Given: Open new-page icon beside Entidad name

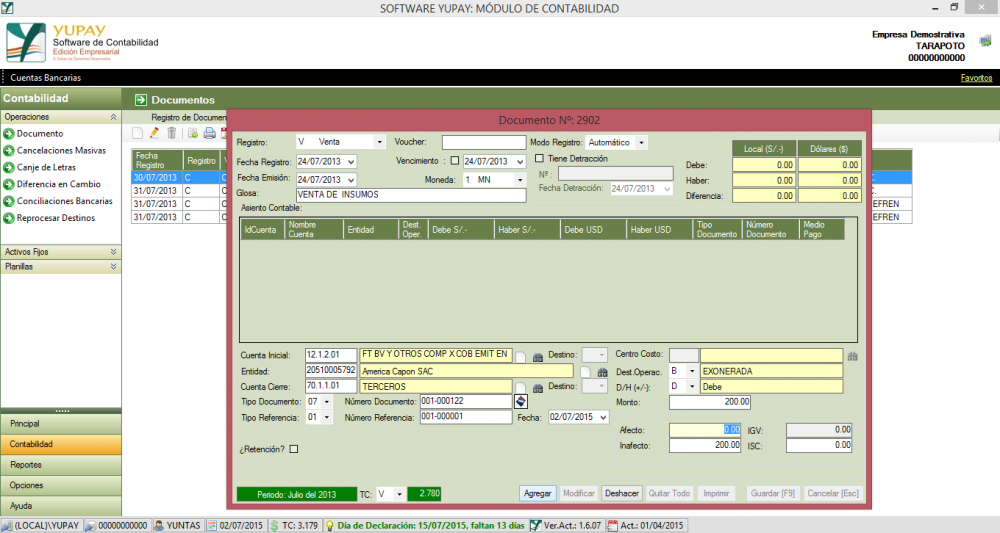Looking at the screenshot, I should pos(585,372).
